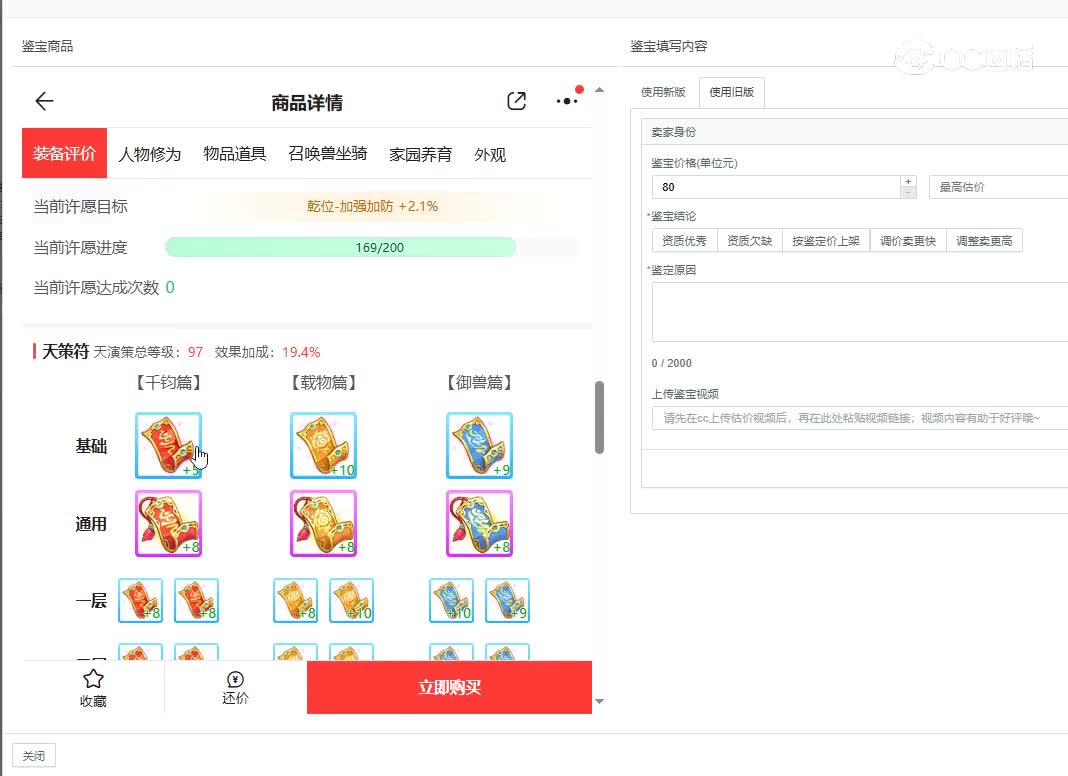Choose the 按鉴定价上架 conclusion
The height and width of the screenshot is (776, 1068).
point(826,240)
